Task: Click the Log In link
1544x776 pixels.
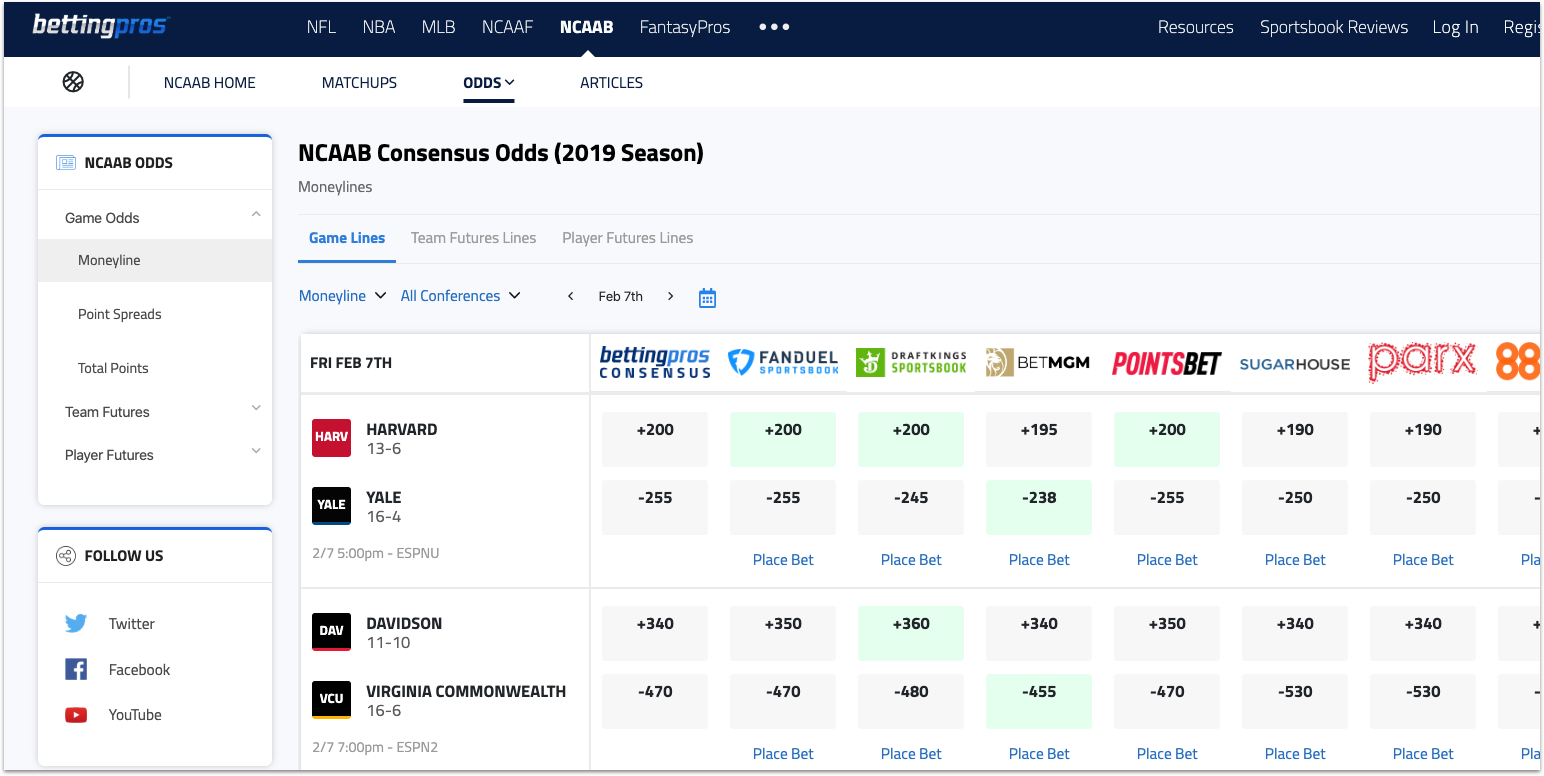Action: click(1455, 27)
